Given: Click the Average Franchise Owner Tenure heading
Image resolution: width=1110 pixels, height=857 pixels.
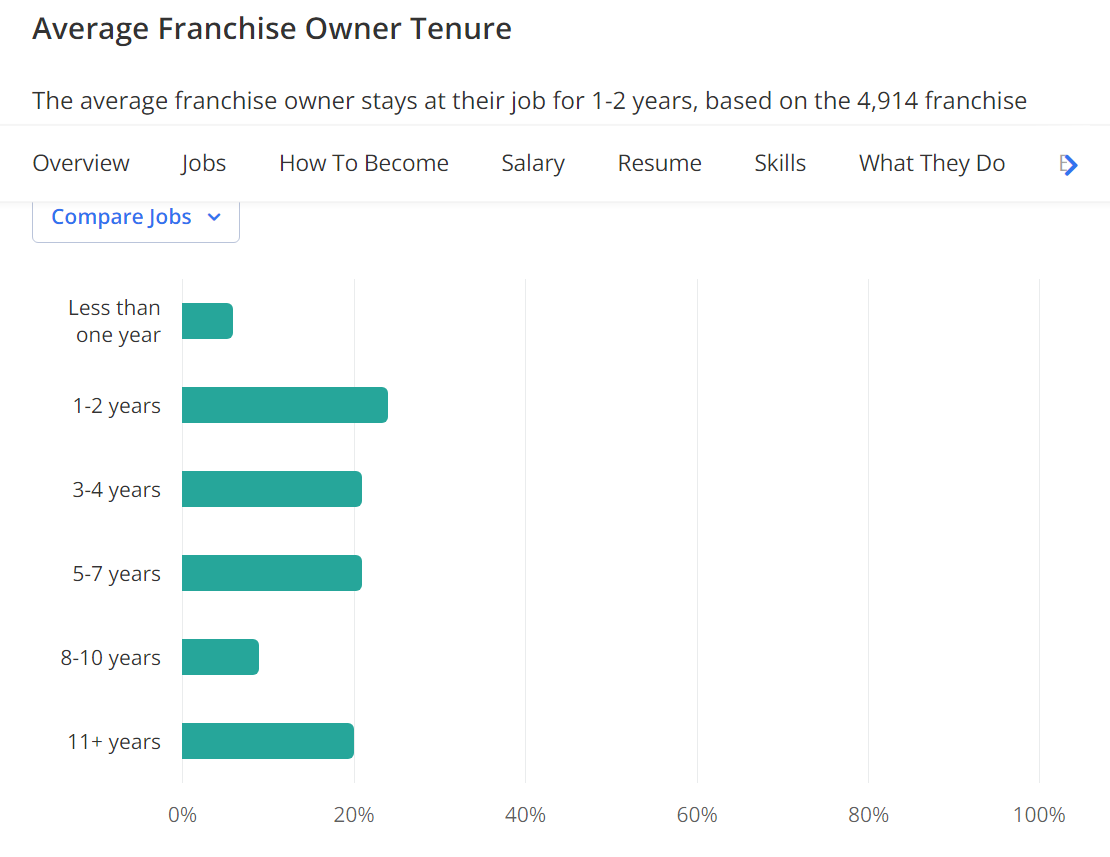Looking at the screenshot, I should [x=272, y=29].
